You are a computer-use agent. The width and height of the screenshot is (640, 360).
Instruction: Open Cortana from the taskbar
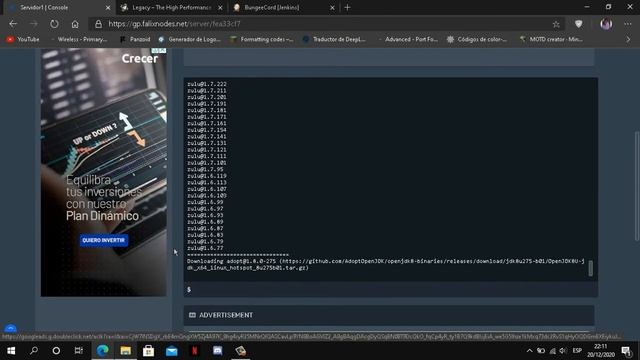pos(56,351)
